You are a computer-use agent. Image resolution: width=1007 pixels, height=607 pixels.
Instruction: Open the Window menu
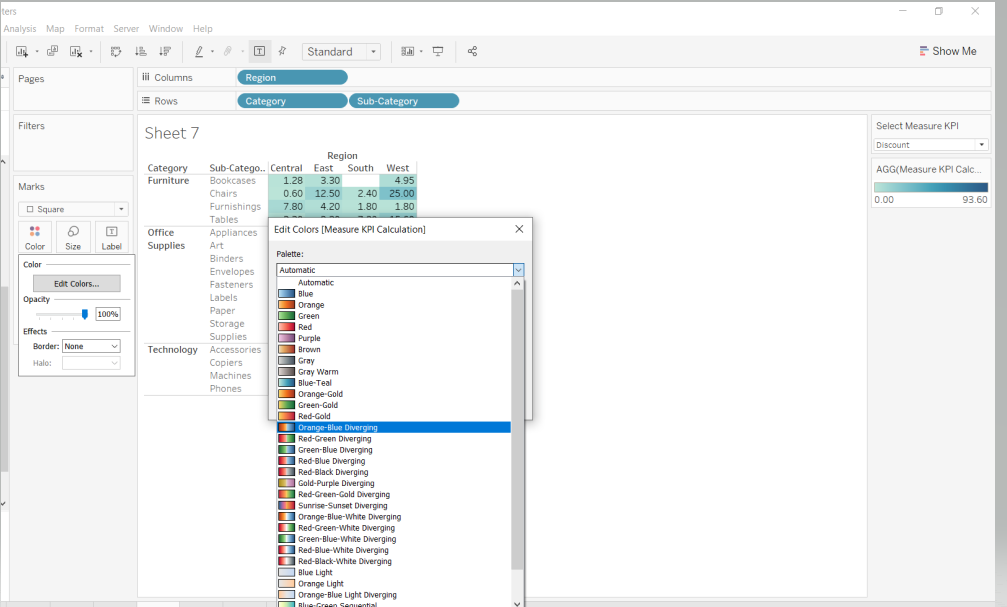166,29
